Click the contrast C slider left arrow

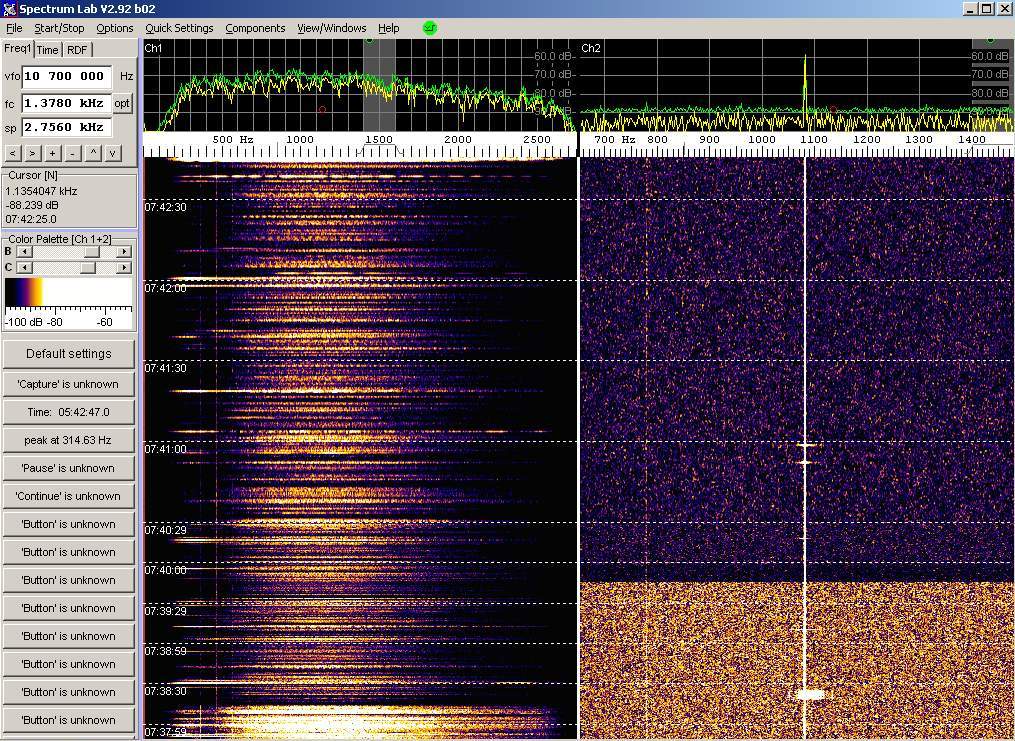pos(25,268)
